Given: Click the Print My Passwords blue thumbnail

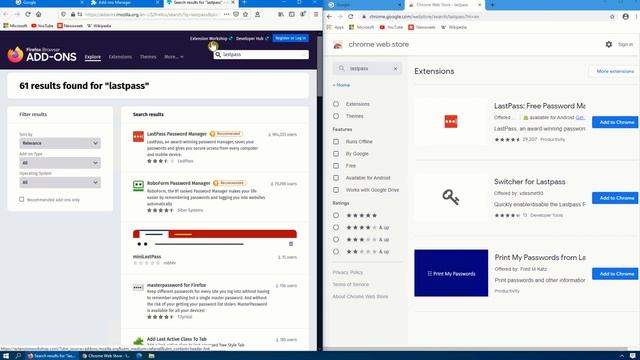Looking at the screenshot, I should 451,273.
